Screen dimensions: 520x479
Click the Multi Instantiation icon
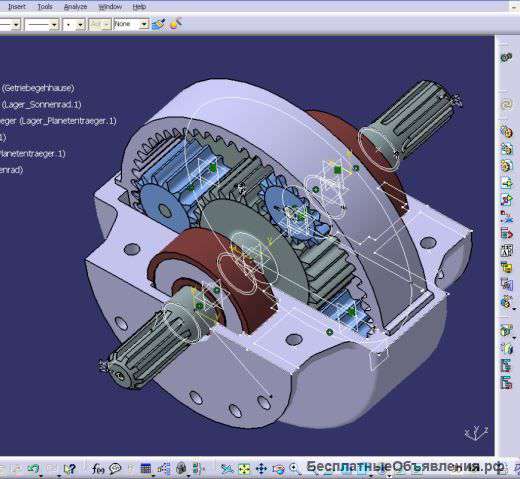[x=505, y=302]
